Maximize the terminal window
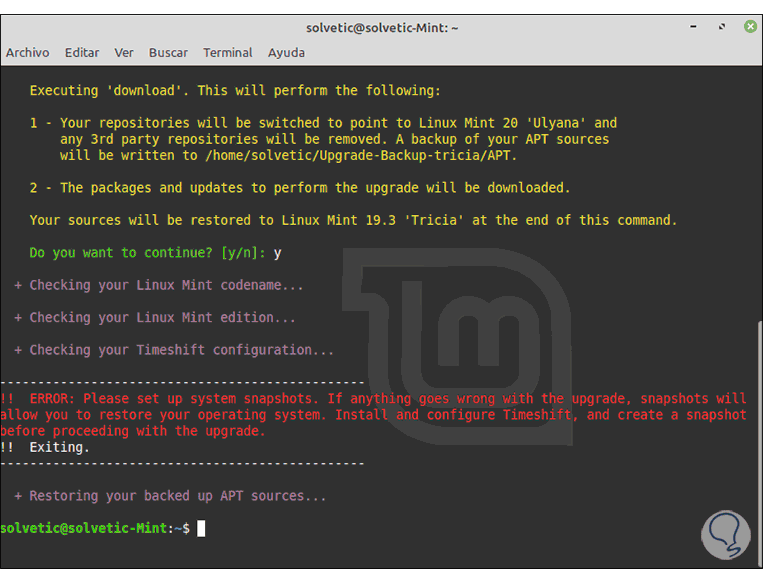 pyautogui.click(x=722, y=27)
